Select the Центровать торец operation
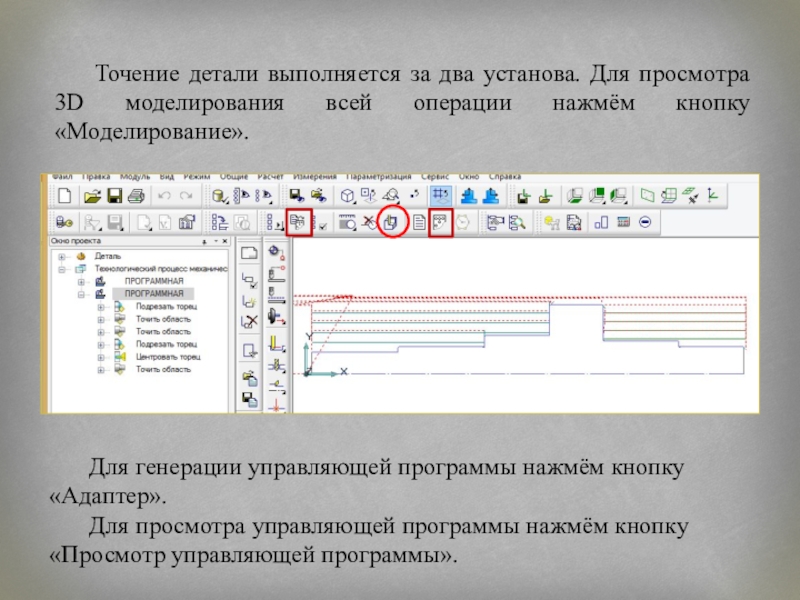Screen dimensions: 800x600 pos(168,356)
